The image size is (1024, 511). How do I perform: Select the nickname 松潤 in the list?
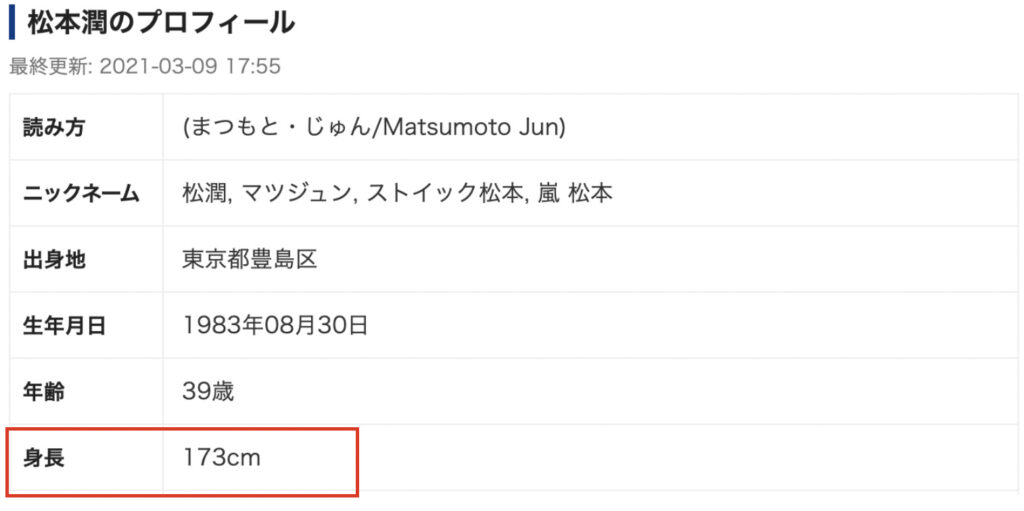click(203, 194)
